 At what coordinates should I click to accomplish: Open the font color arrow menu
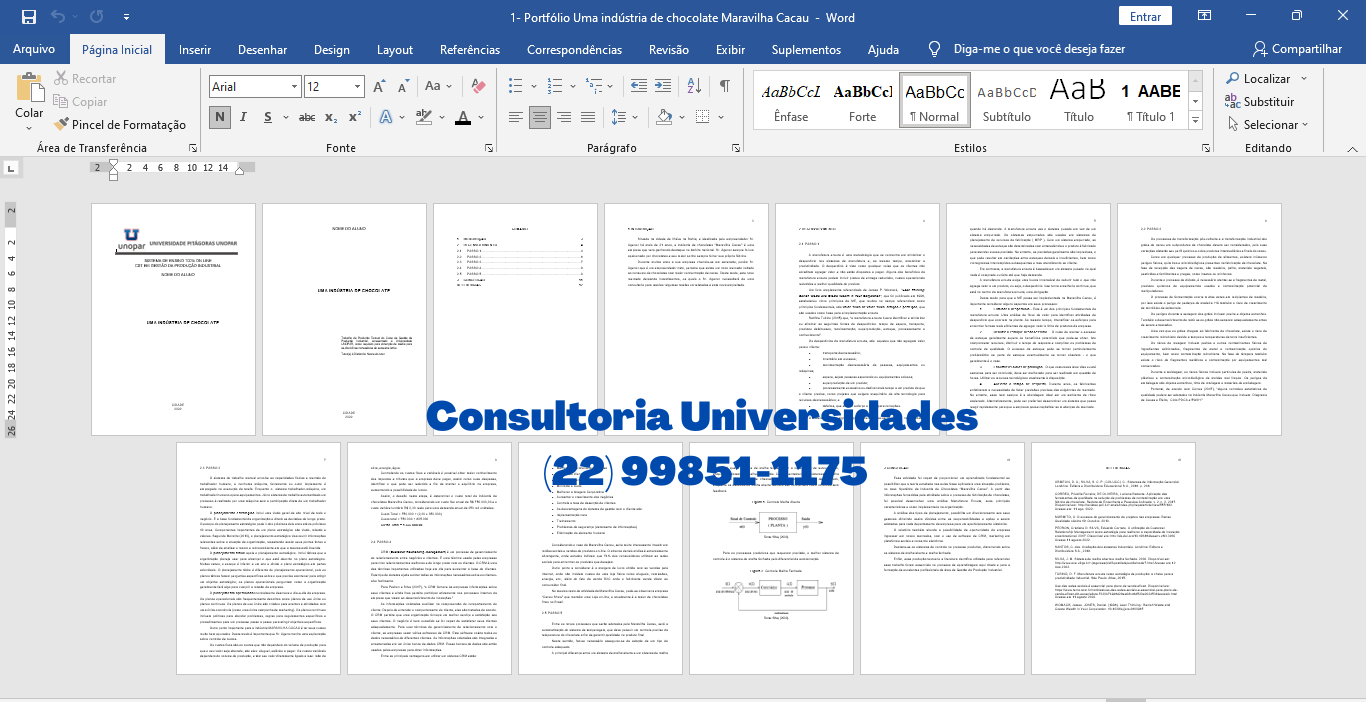(482, 118)
